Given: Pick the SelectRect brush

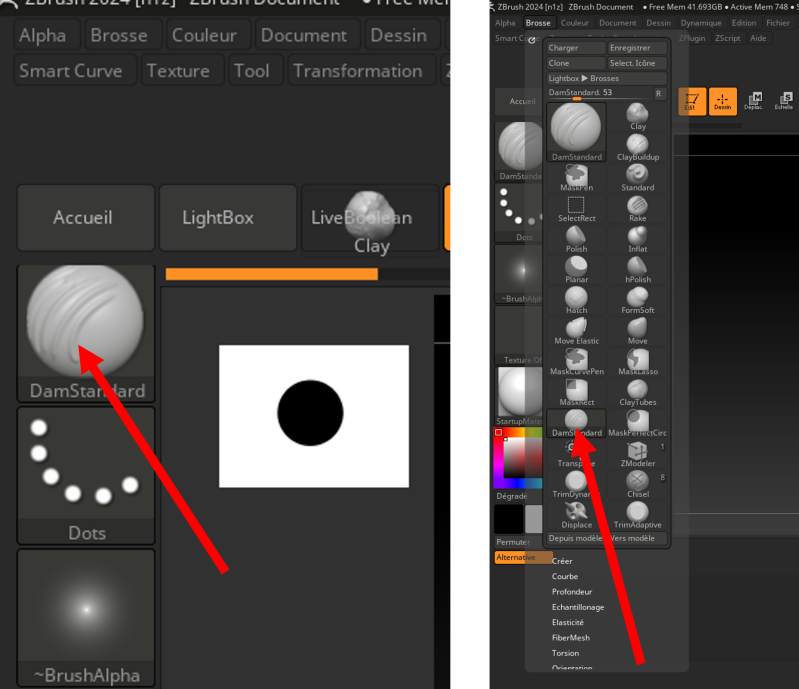Looking at the screenshot, I should tap(576, 208).
